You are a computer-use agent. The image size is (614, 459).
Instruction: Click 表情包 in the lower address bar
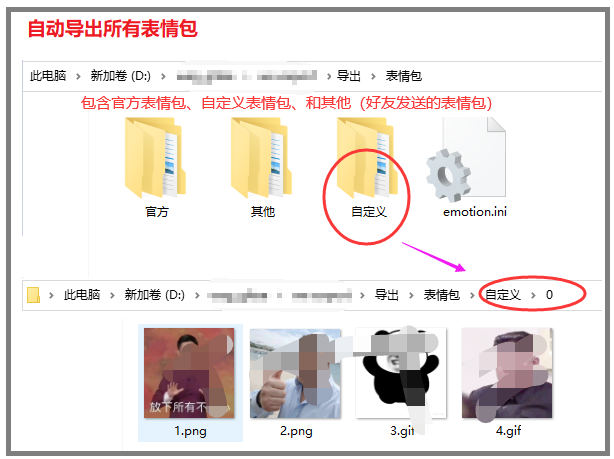(x=442, y=295)
